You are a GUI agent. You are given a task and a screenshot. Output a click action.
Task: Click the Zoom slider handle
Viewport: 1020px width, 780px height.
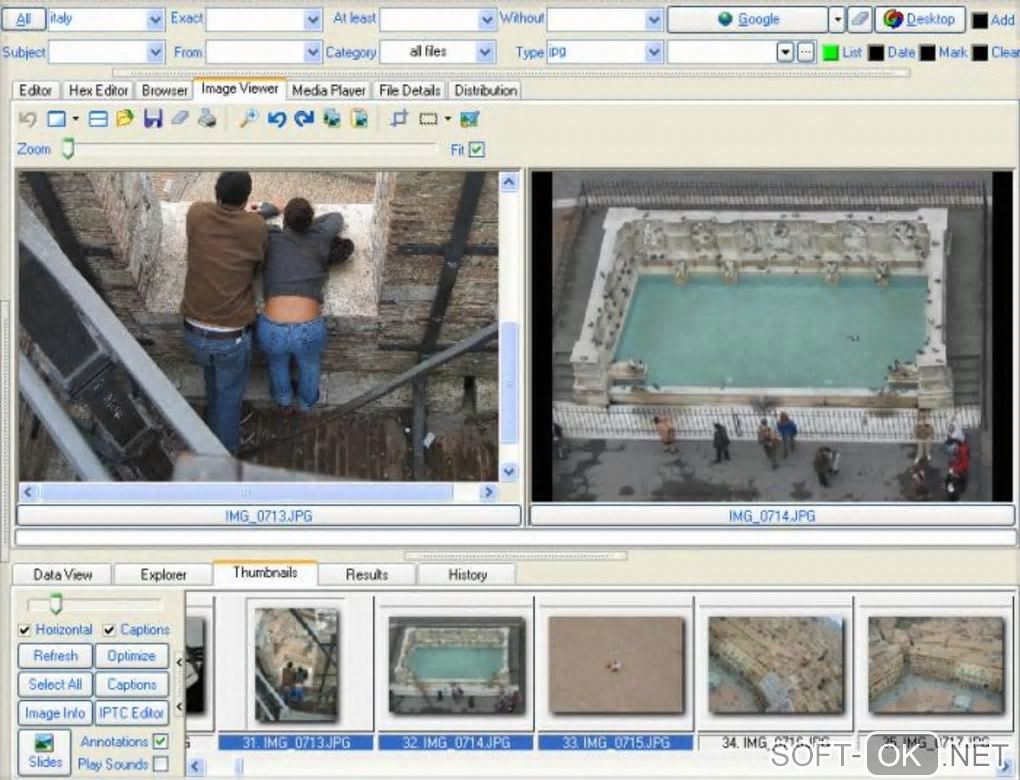[x=68, y=149]
